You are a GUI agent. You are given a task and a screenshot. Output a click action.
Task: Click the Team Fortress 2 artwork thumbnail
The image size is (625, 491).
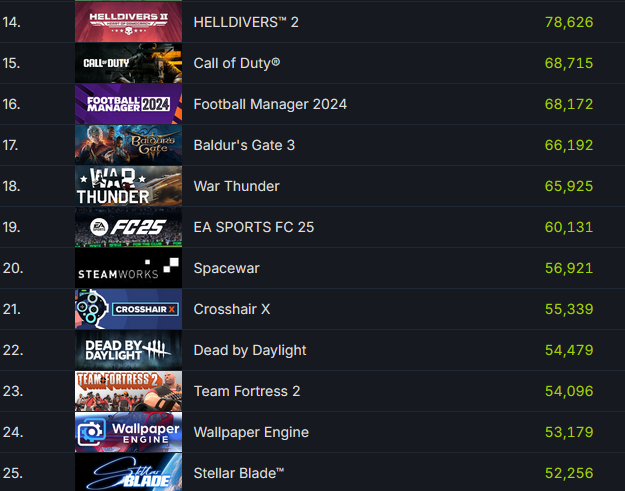(x=128, y=391)
